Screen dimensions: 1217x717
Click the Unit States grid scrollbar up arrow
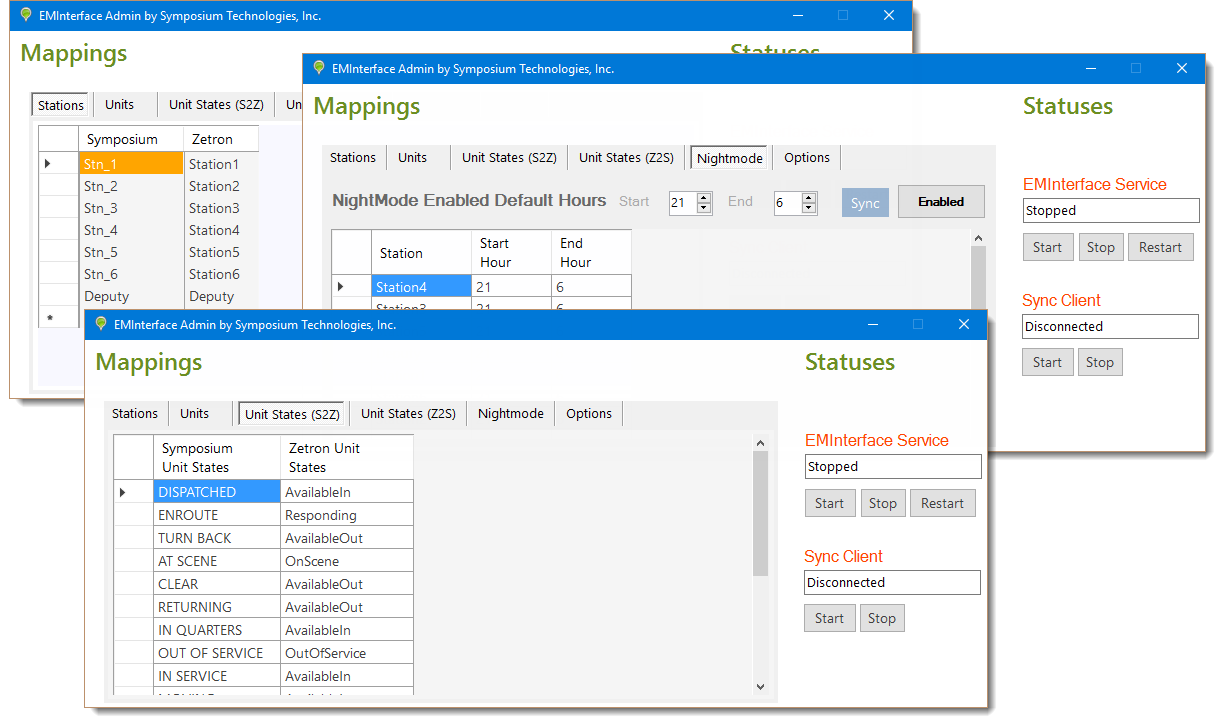point(760,443)
